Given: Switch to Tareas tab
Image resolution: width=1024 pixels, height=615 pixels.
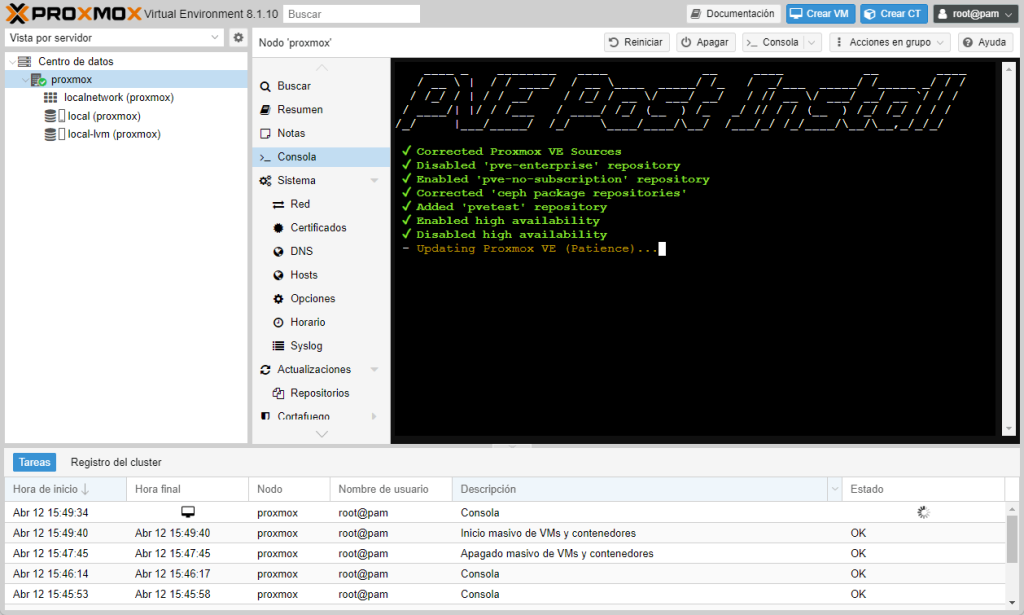Looking at the screenshot, I should point(35,462).
